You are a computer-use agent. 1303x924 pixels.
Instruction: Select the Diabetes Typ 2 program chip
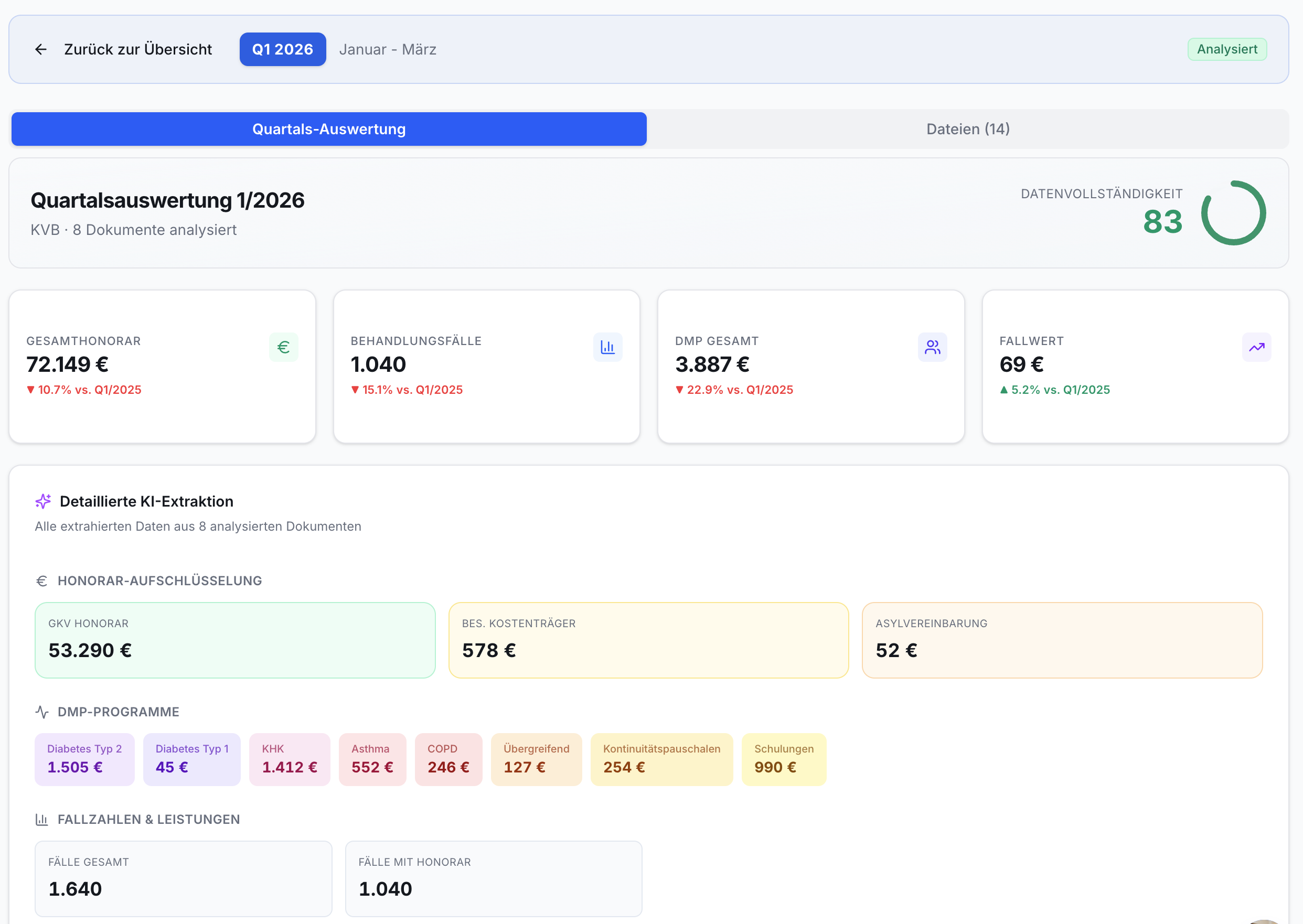pyautogui.click(x=85, y=759)
